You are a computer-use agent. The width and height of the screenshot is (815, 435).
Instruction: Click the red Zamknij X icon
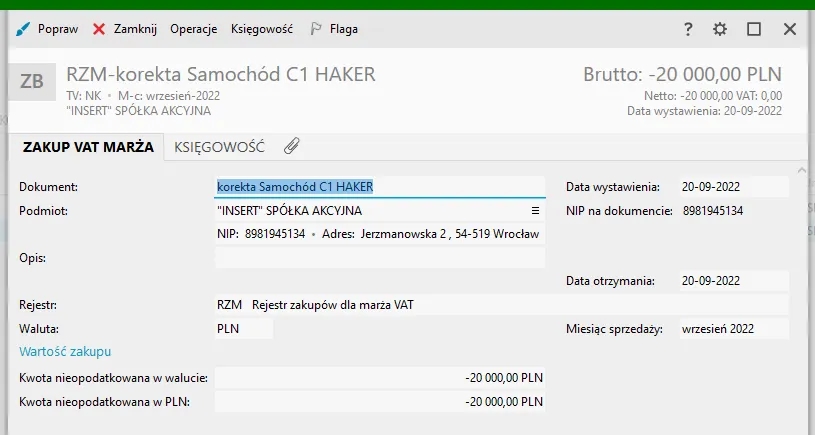point(99,29)
